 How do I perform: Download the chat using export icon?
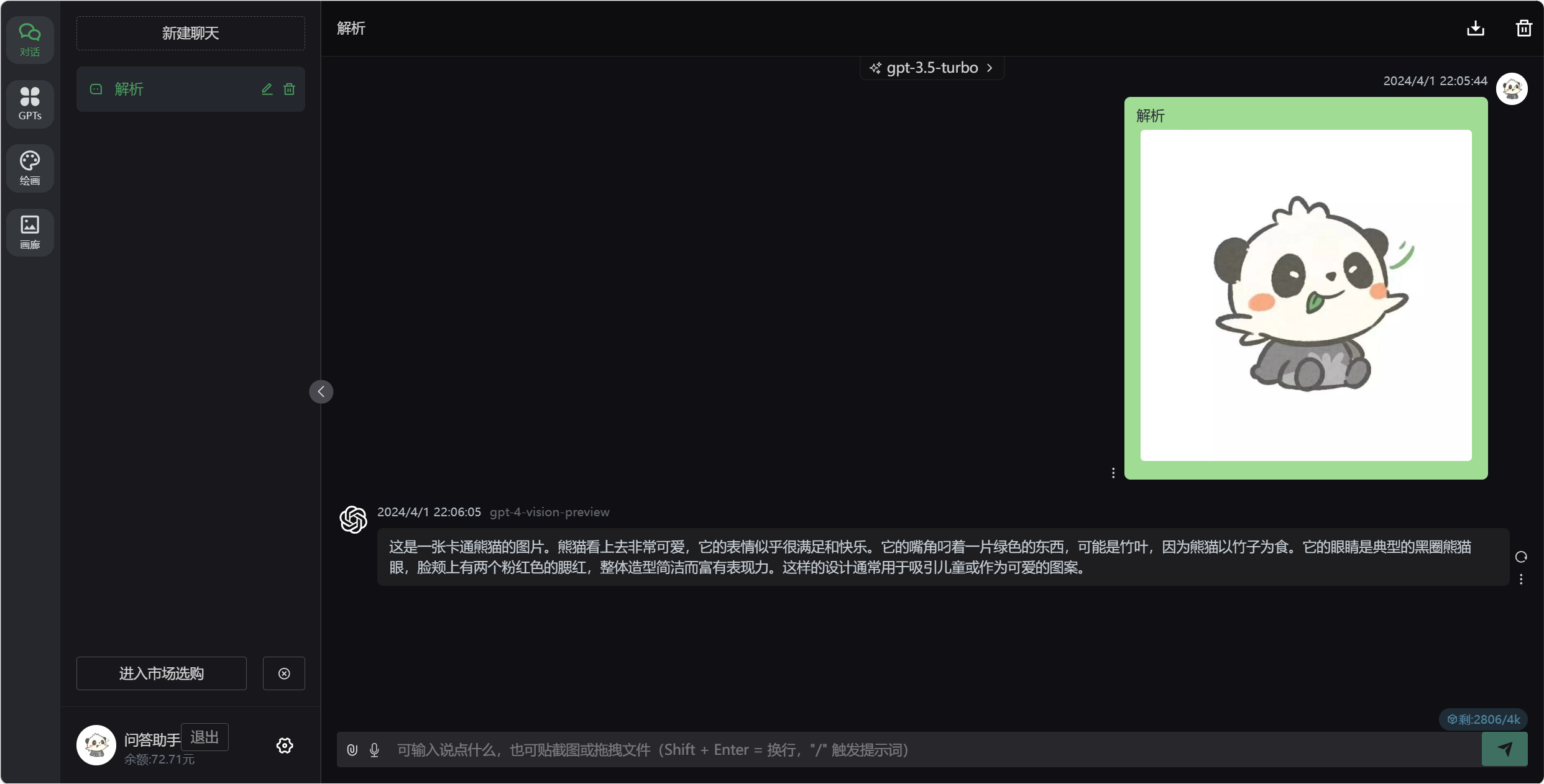click(x=1475, y=28)
